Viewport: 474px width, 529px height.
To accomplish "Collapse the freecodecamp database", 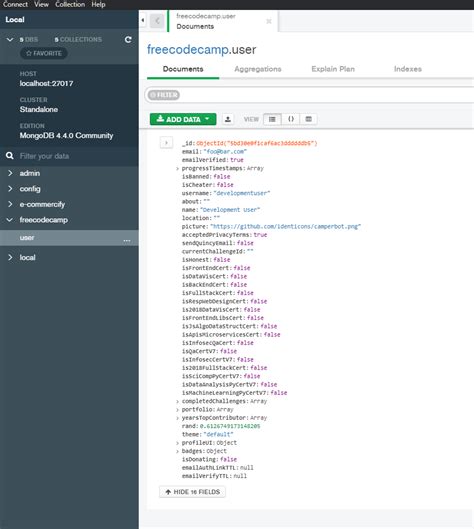I will tap(10, 220).
